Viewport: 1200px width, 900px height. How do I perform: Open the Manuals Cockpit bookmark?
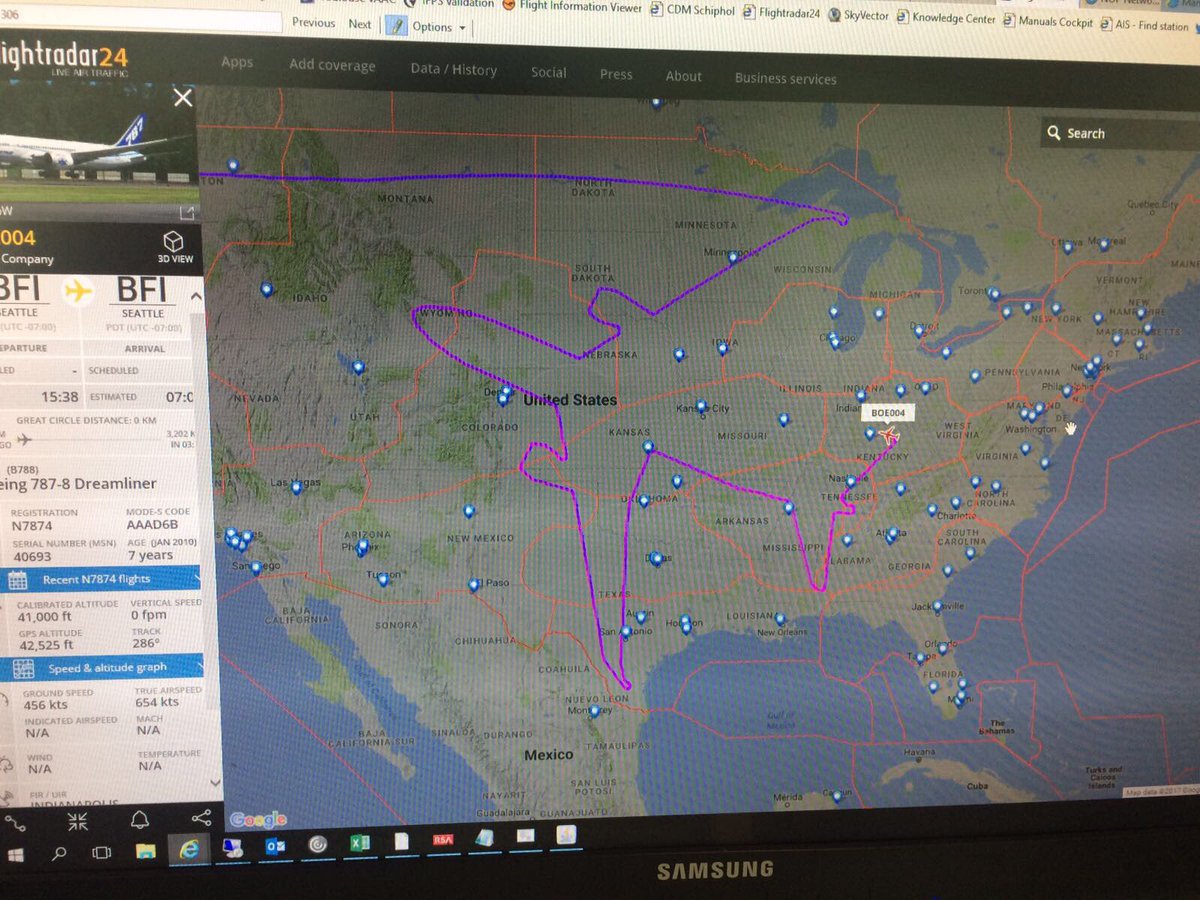pyautogui.click(x=1047, y=21)
